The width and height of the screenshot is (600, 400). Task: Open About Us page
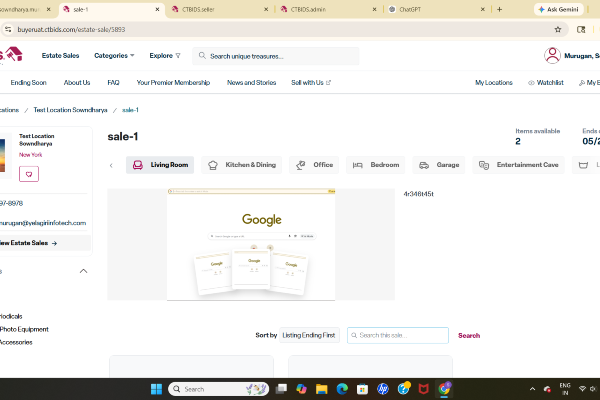77,83
